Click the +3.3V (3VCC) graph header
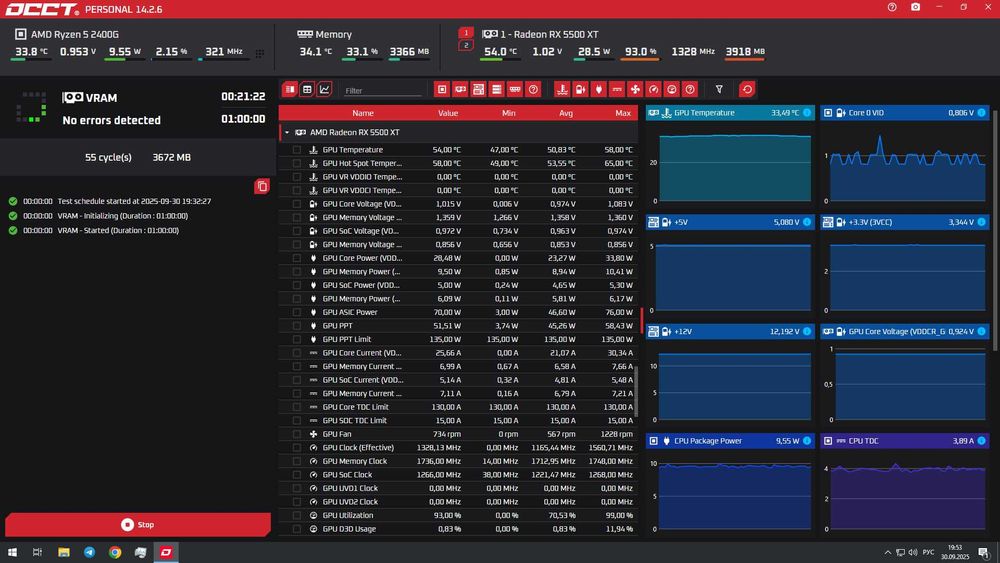Screen dimensions: 1000x563 point(904,222)
